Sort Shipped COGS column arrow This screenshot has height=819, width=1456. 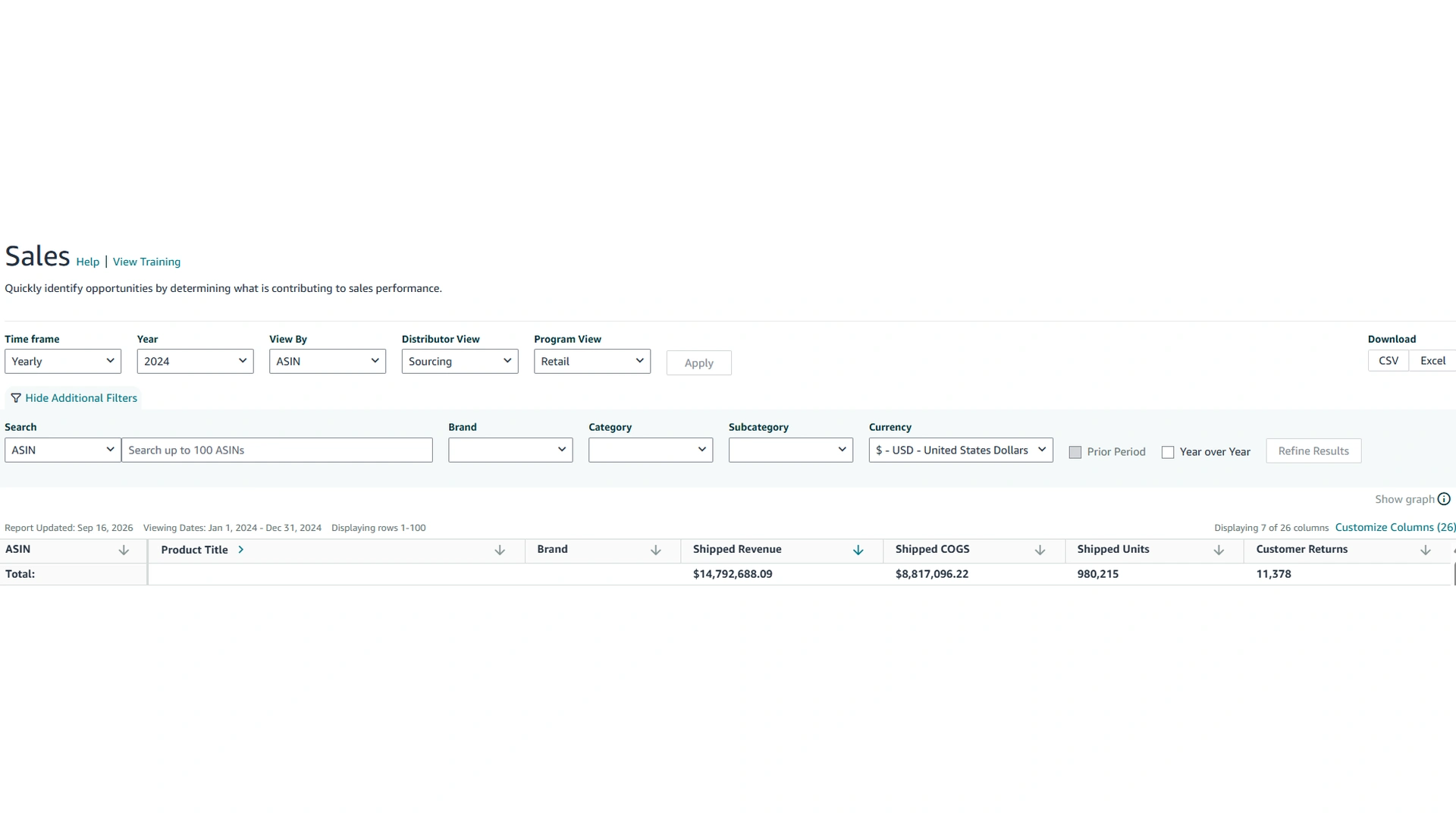(x=1040, y=551)
